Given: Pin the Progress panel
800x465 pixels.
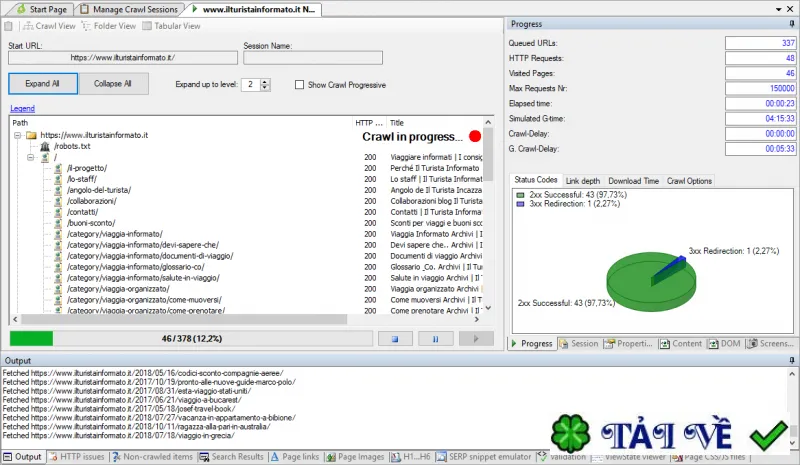Looking at the screenshot, I should coord(792,24).
